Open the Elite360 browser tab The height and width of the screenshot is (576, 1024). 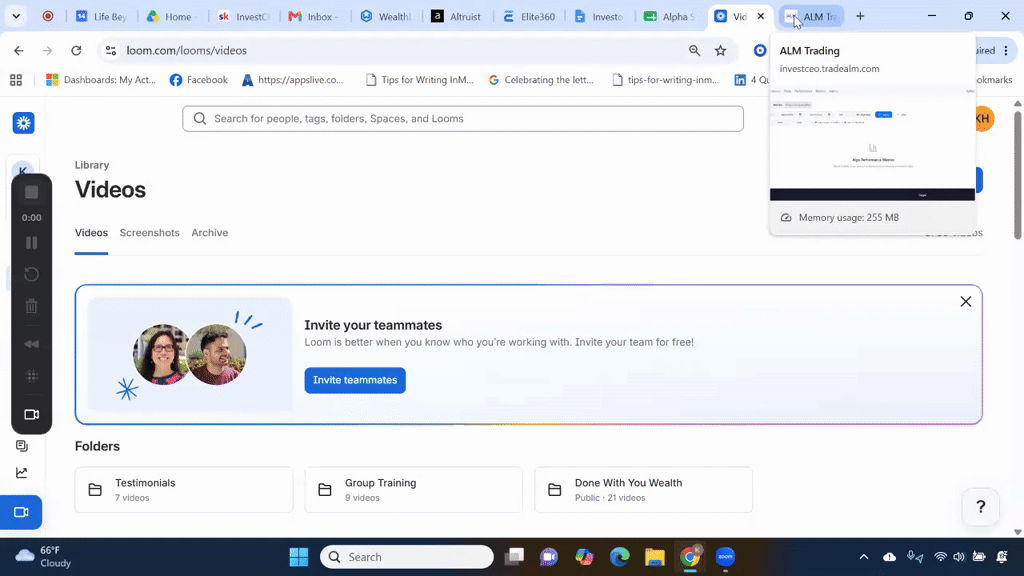(x=528, y=16)
